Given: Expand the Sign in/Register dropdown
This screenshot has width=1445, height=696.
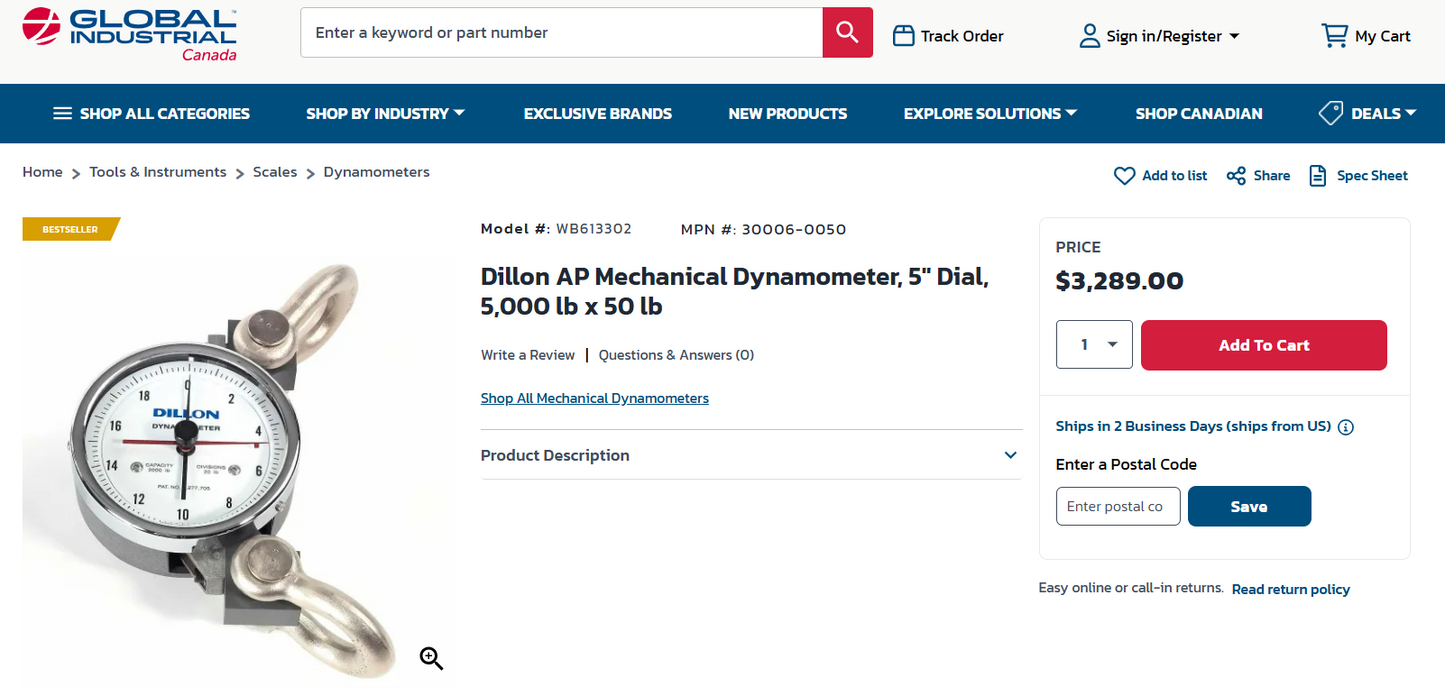Looking at the screenshot, I should click(1235, 35).
